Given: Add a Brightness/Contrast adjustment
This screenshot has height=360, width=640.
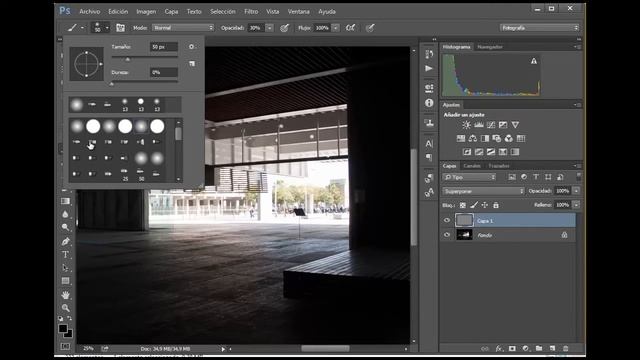Looking at the screenshot, I should pyautogui.click(x=466, y=125).
